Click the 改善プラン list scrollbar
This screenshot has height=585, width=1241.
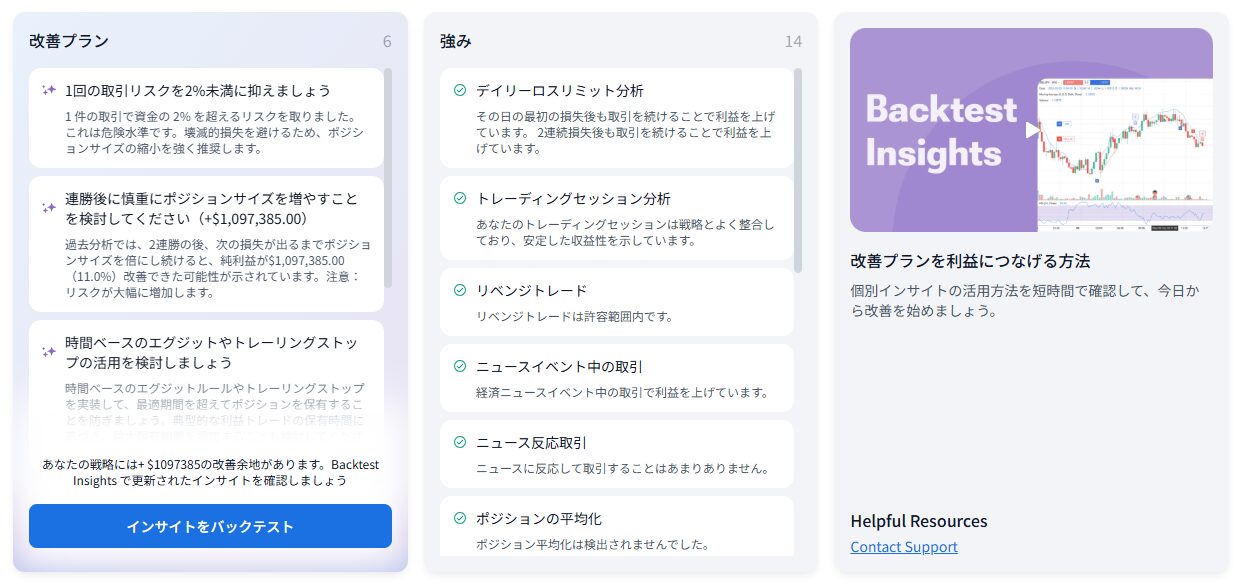388,178
